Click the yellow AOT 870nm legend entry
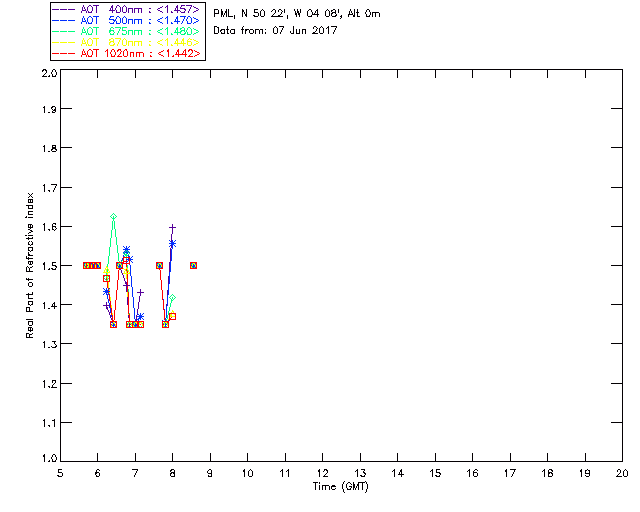 pos(126,42)
